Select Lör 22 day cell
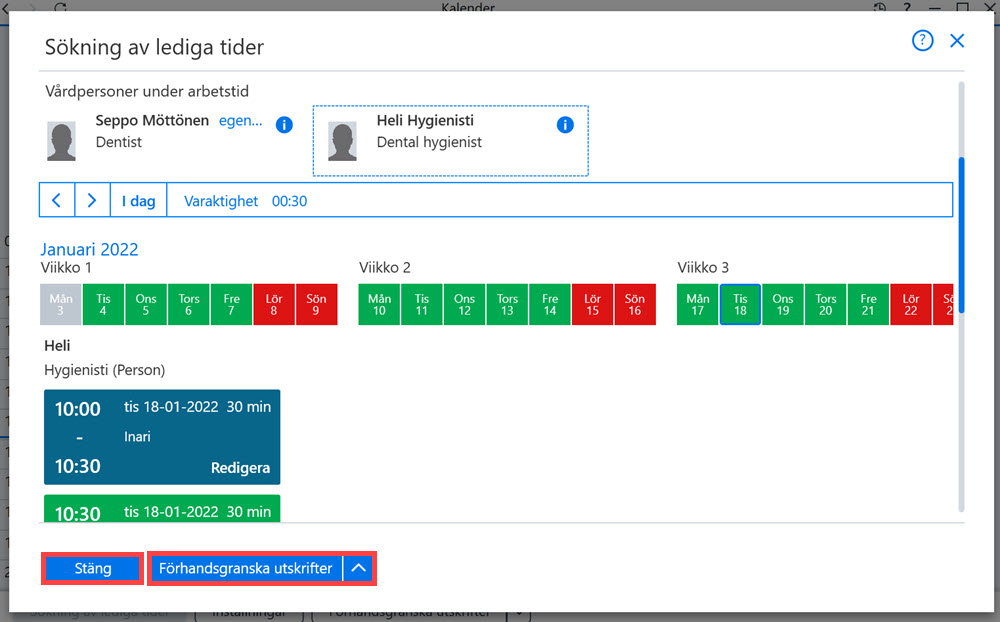 pos(911,304)
